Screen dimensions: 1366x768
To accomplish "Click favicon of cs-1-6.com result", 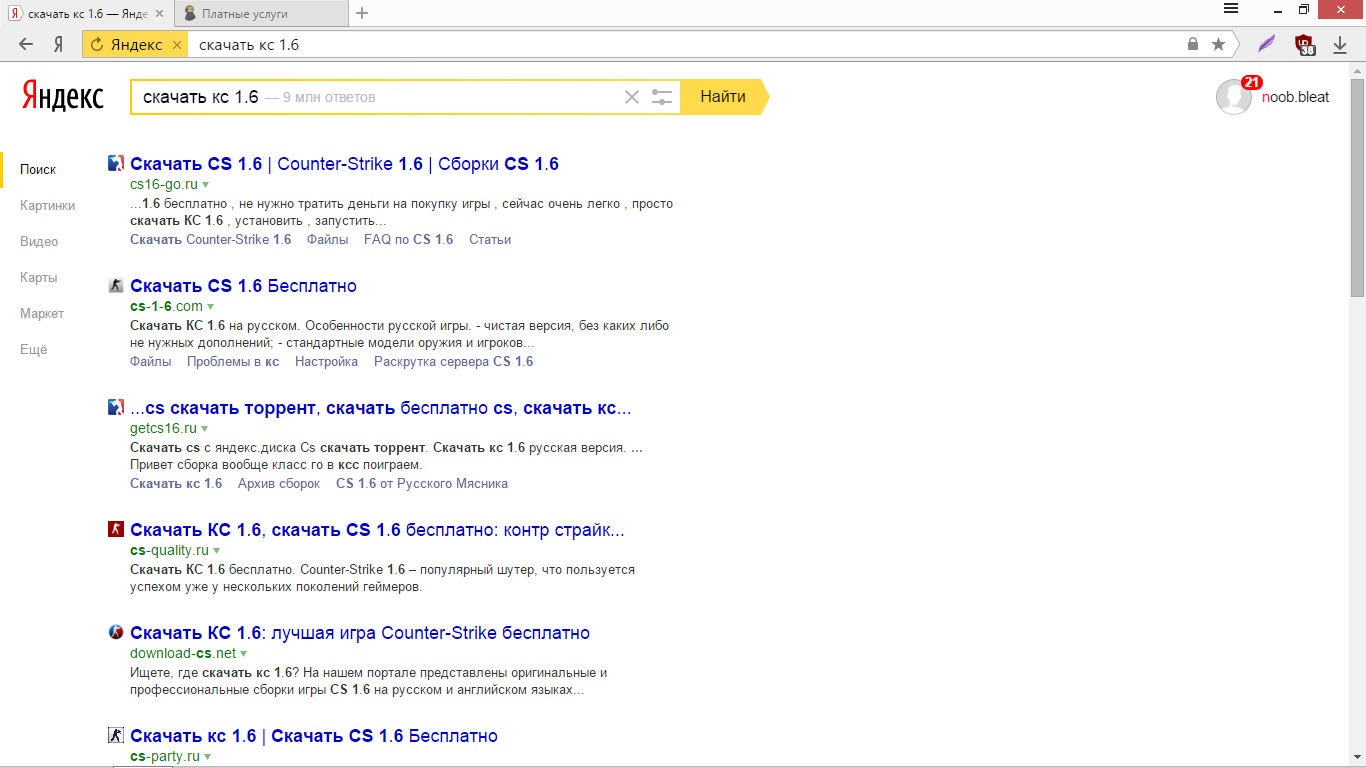I will [116, 285].
